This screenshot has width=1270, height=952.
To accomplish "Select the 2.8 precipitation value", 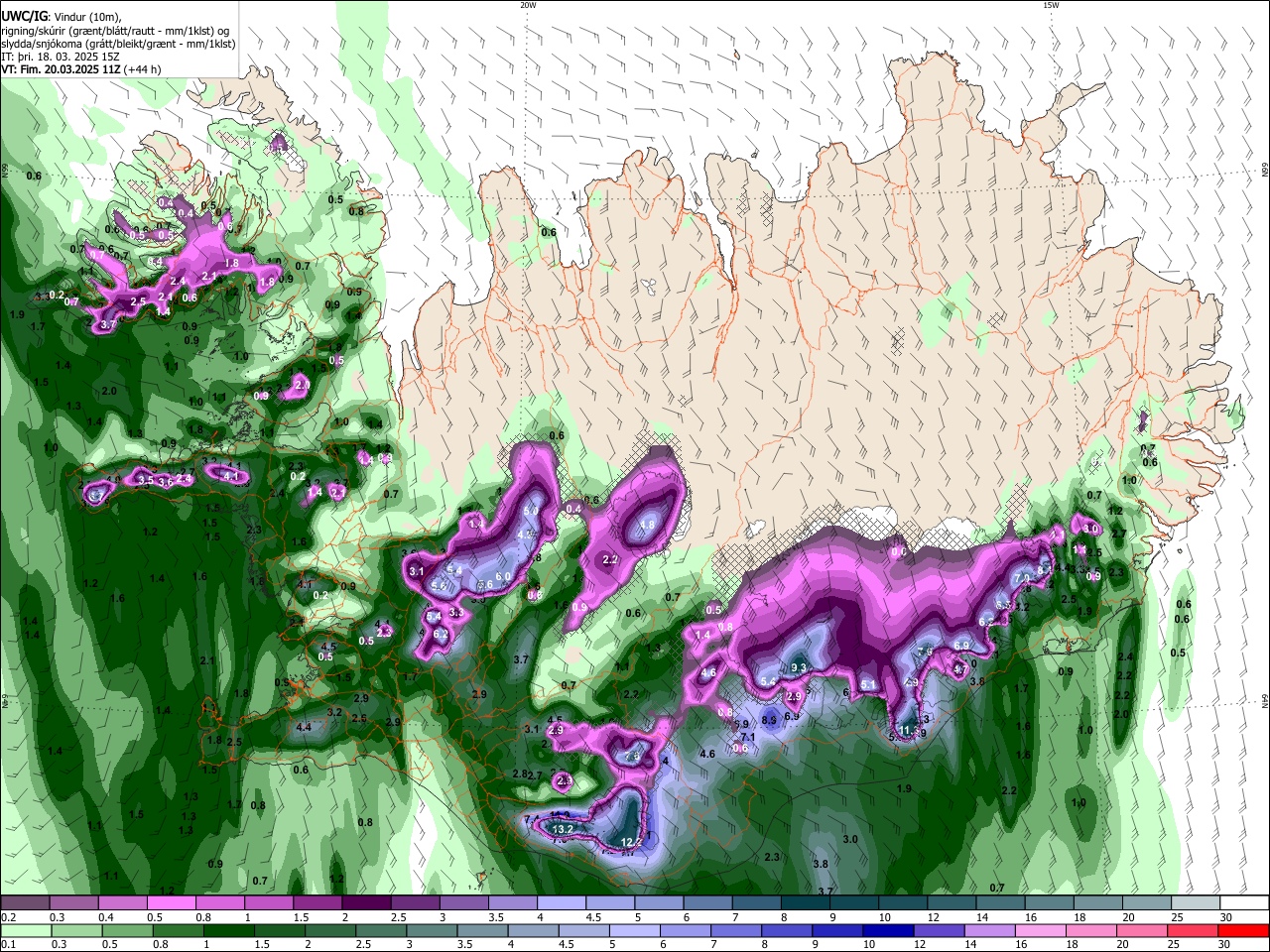I will 520,773.
